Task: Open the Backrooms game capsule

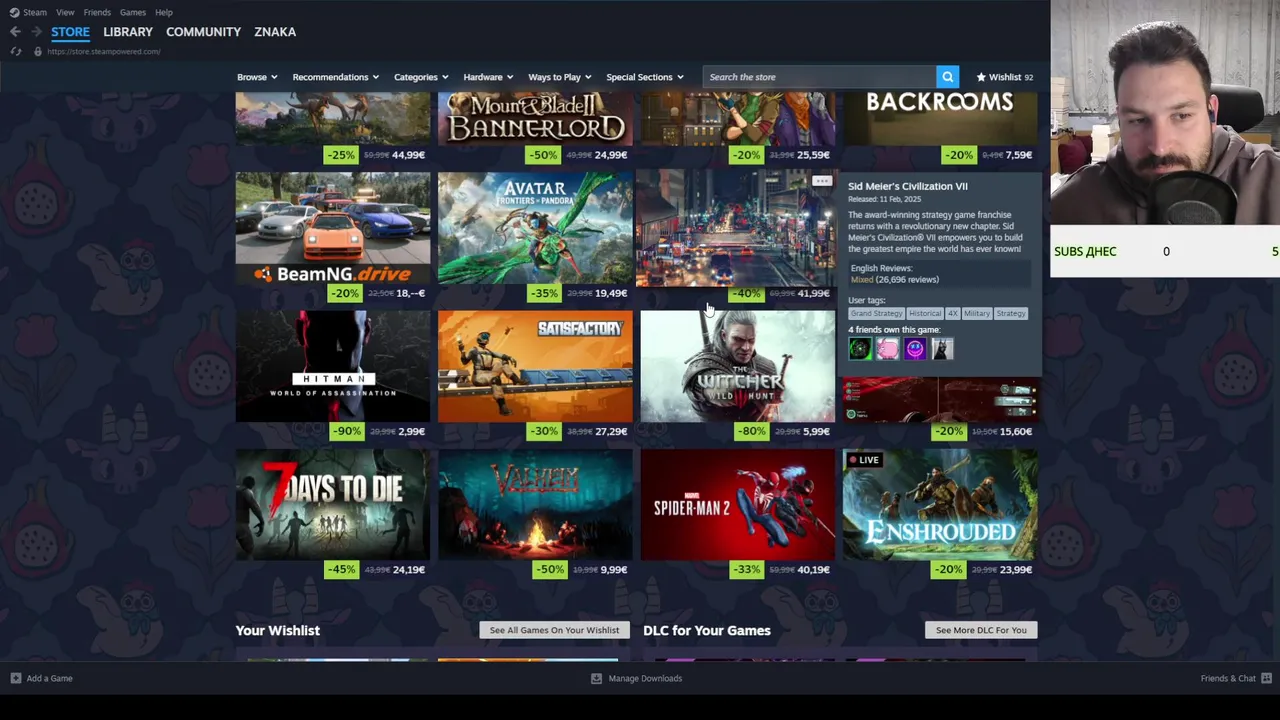Action: [940, 119]
